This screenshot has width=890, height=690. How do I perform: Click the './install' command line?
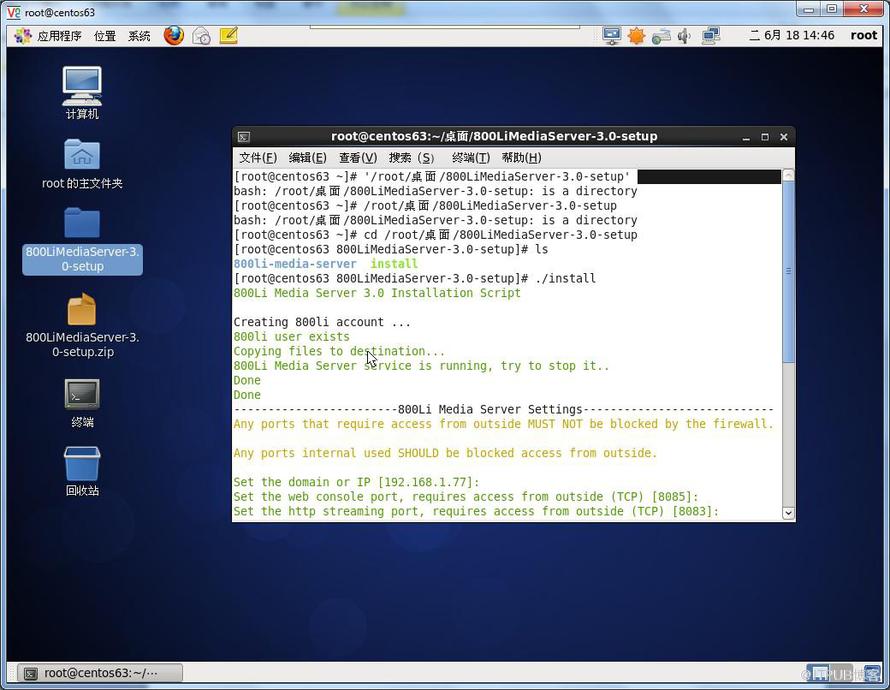point(415,279)
